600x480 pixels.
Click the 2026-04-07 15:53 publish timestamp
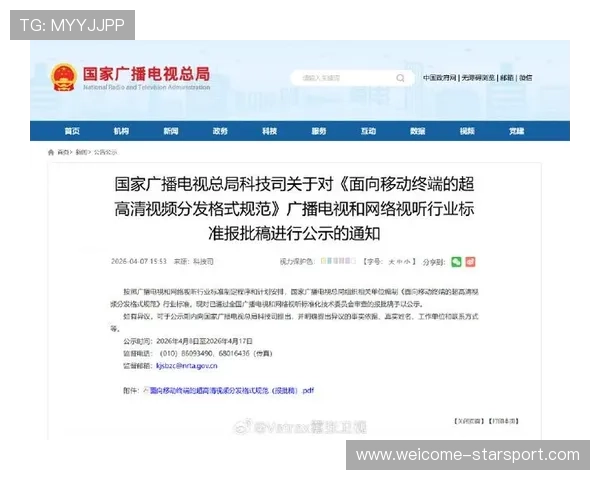(x=139, y=261)
